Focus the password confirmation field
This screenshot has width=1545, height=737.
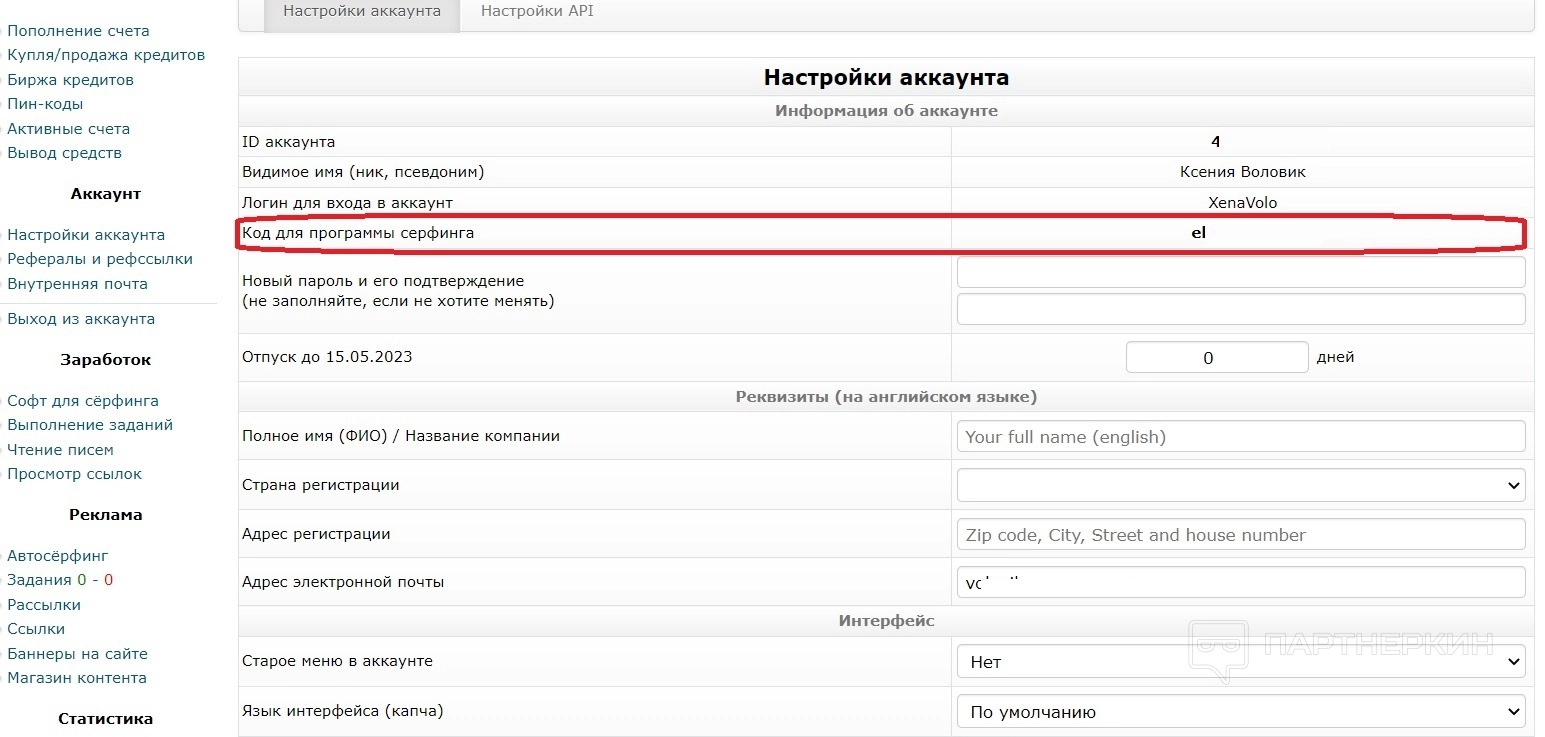pyautogui.click(x=1241, y=309)
